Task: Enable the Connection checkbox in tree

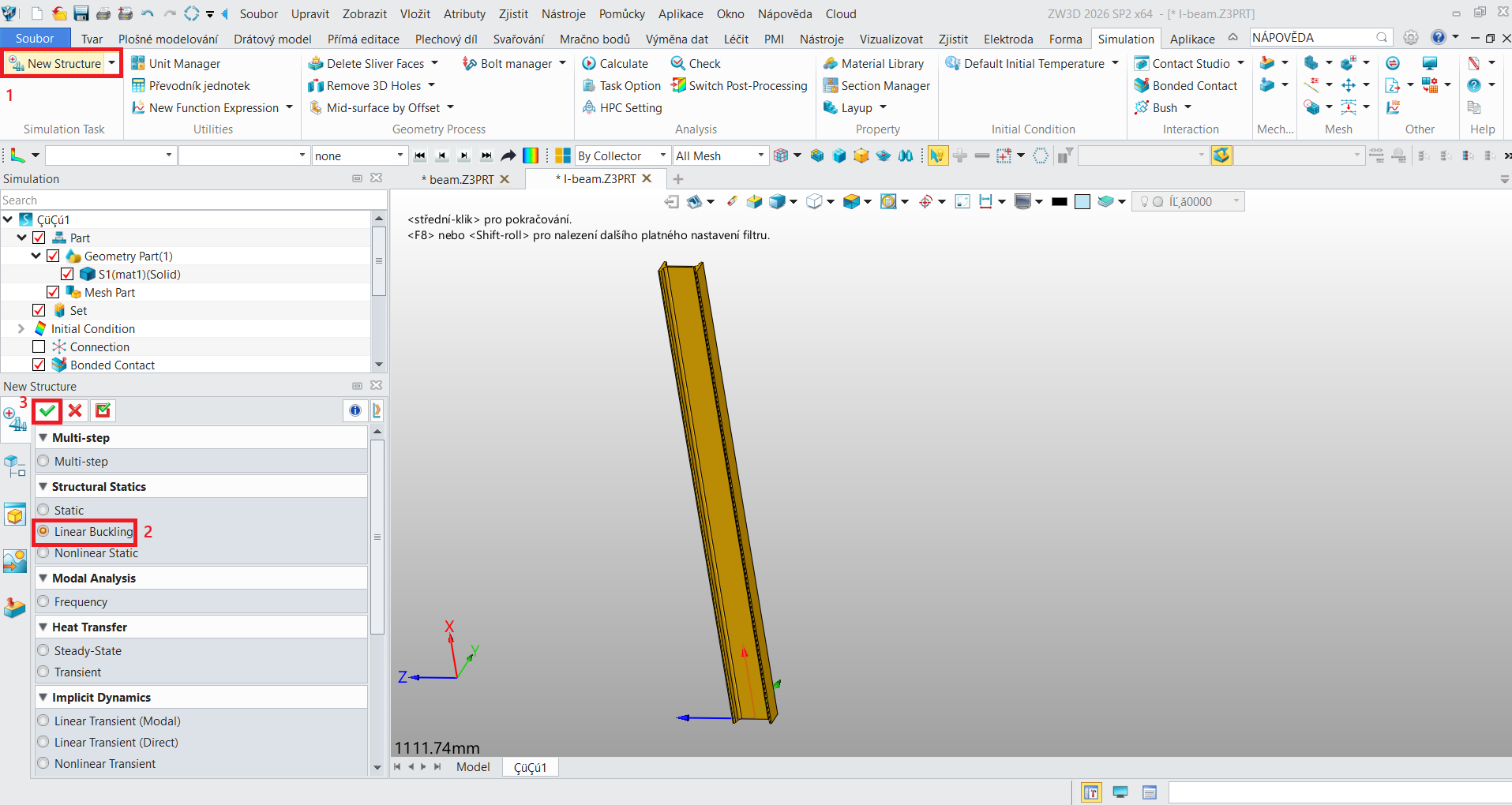Action: (39, 346)
